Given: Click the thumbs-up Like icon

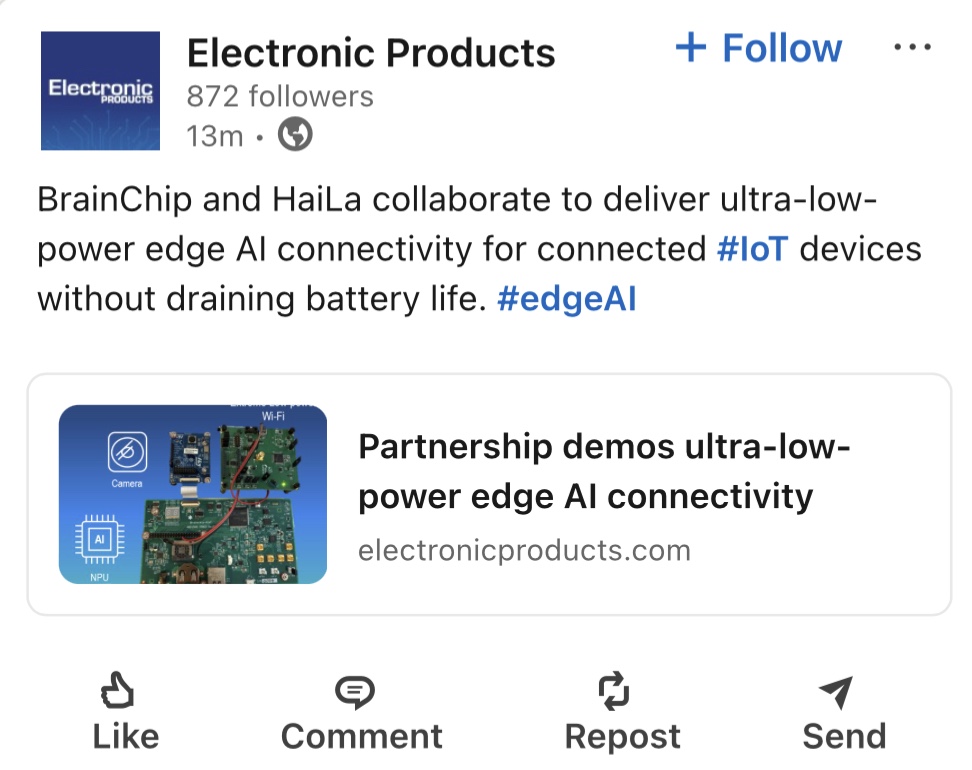Looking at the screenshot, I should [118, 690].
